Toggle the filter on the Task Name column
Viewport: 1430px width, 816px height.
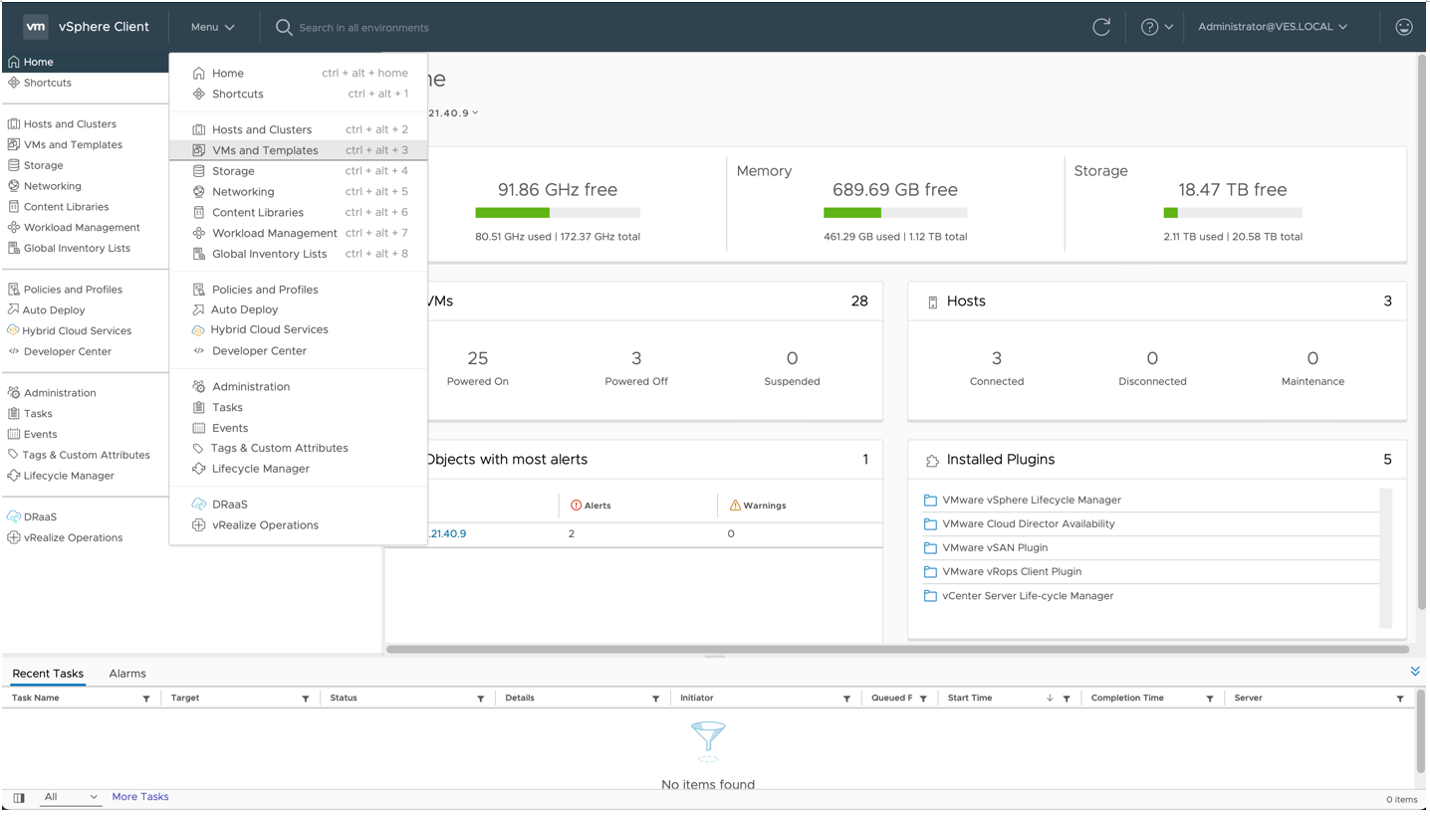coord(146,698)
